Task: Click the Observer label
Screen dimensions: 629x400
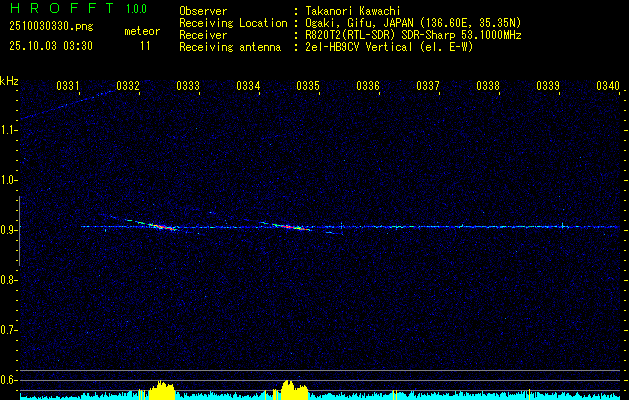Action: point(203,11)
